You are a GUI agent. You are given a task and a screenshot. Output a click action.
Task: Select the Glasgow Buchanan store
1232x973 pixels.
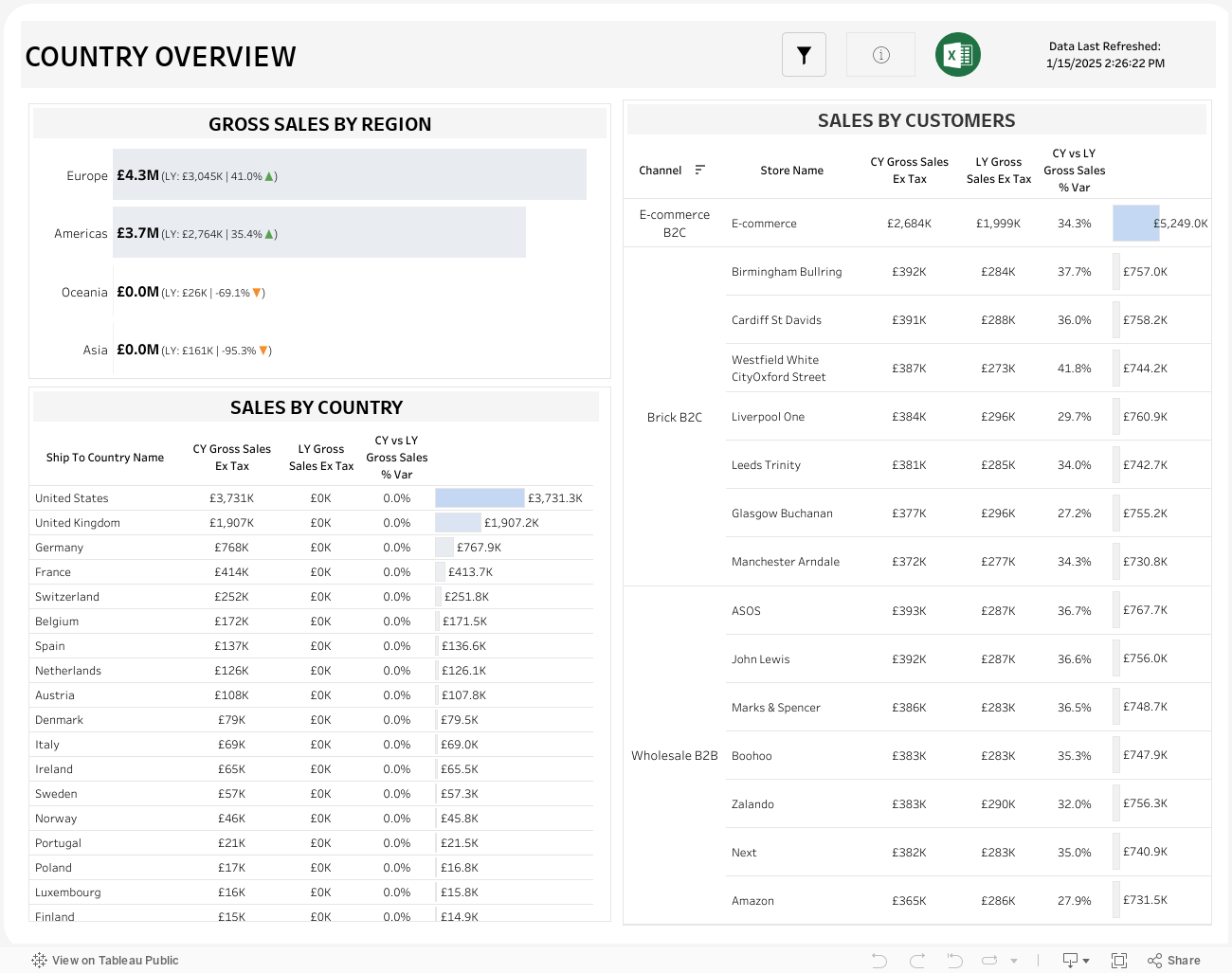coord(782,514)
